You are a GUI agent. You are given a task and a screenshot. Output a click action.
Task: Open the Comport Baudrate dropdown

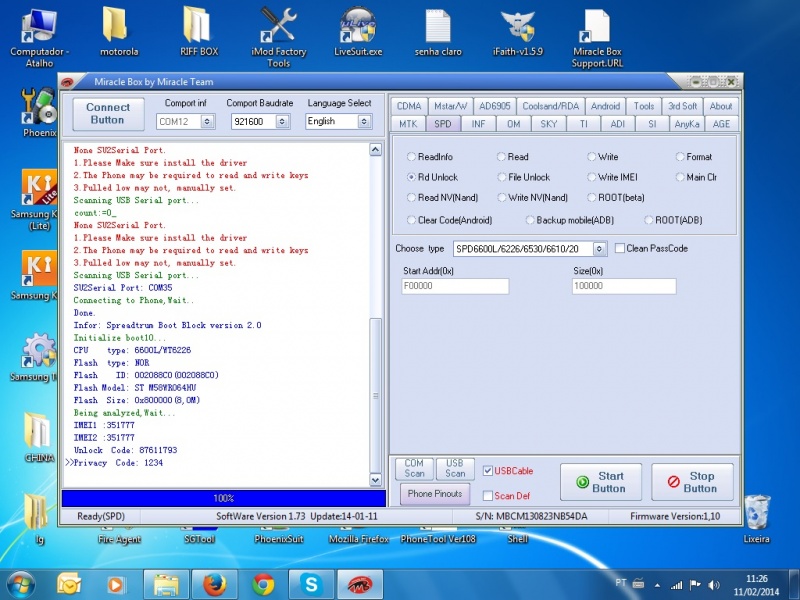coord(282,121)
